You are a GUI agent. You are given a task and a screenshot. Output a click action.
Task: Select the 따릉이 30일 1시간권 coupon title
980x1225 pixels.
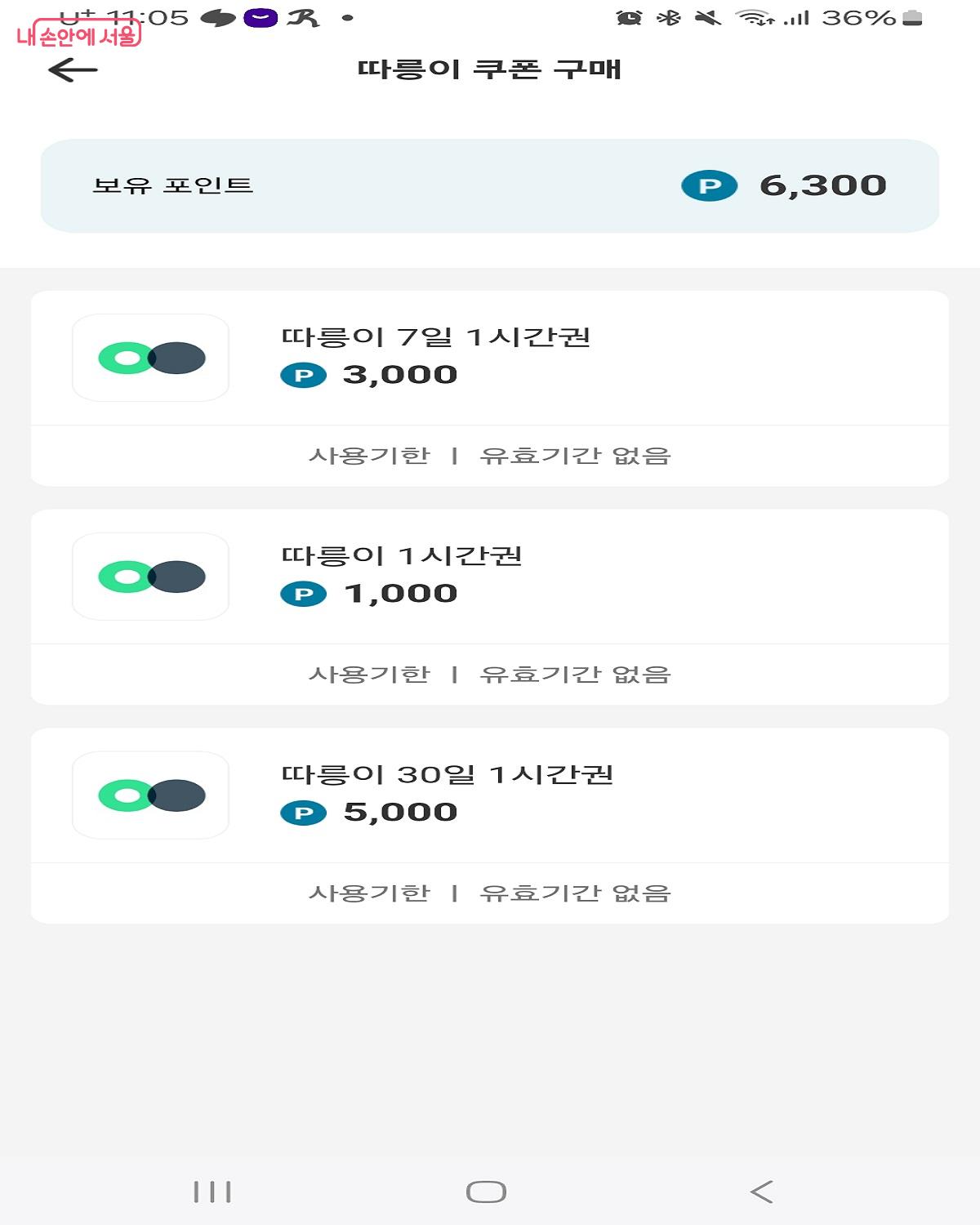[447, 775]
